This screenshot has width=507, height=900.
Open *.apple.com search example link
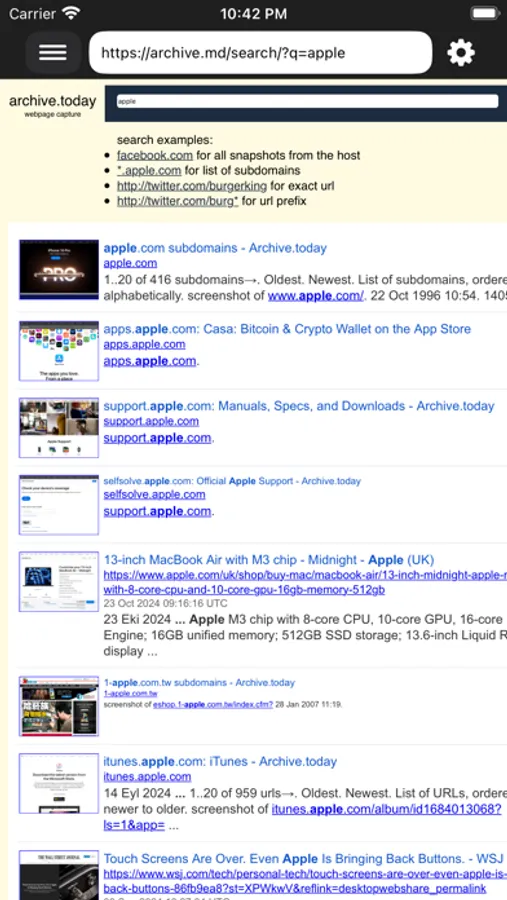pos(149,170)
